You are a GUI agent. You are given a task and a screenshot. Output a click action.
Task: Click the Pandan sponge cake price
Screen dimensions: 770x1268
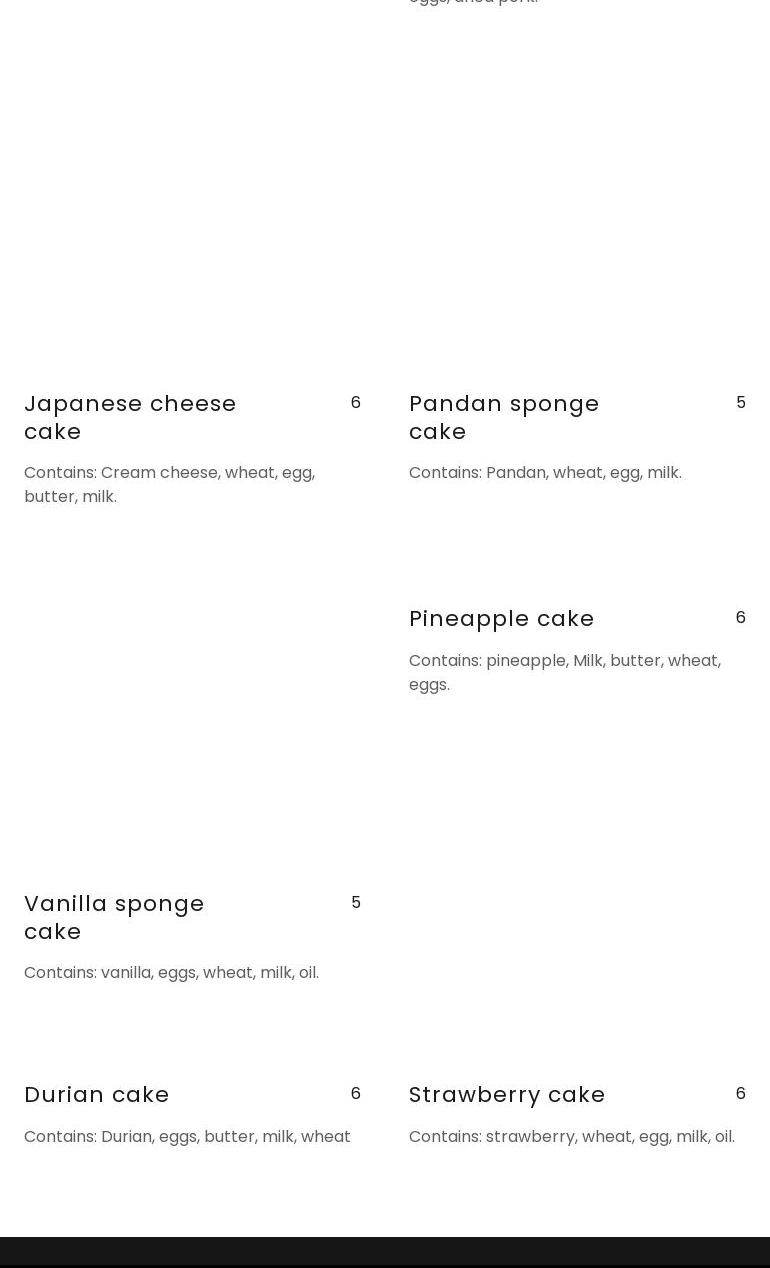coord(740,402)
